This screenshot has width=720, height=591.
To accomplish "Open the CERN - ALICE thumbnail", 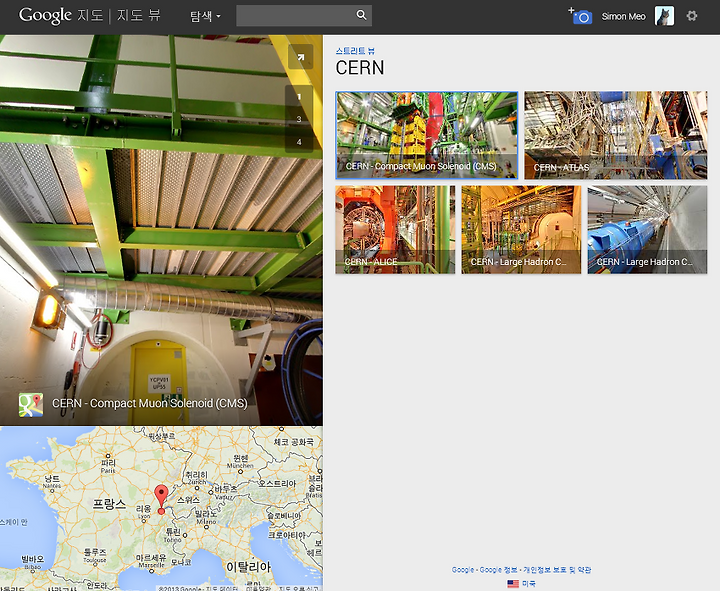I will (395, 230).
